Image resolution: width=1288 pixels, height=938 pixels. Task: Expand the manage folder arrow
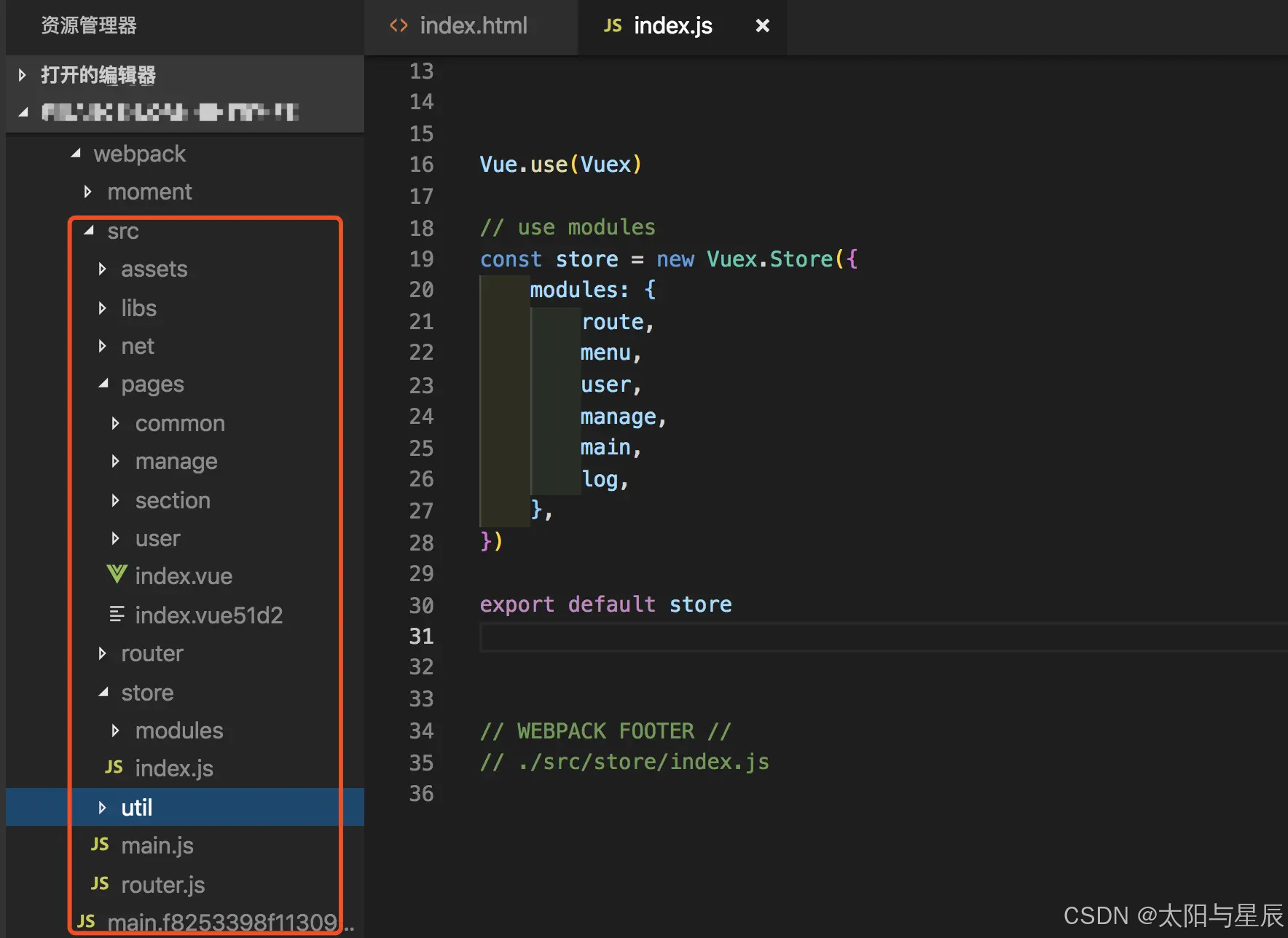click(115, 461)
